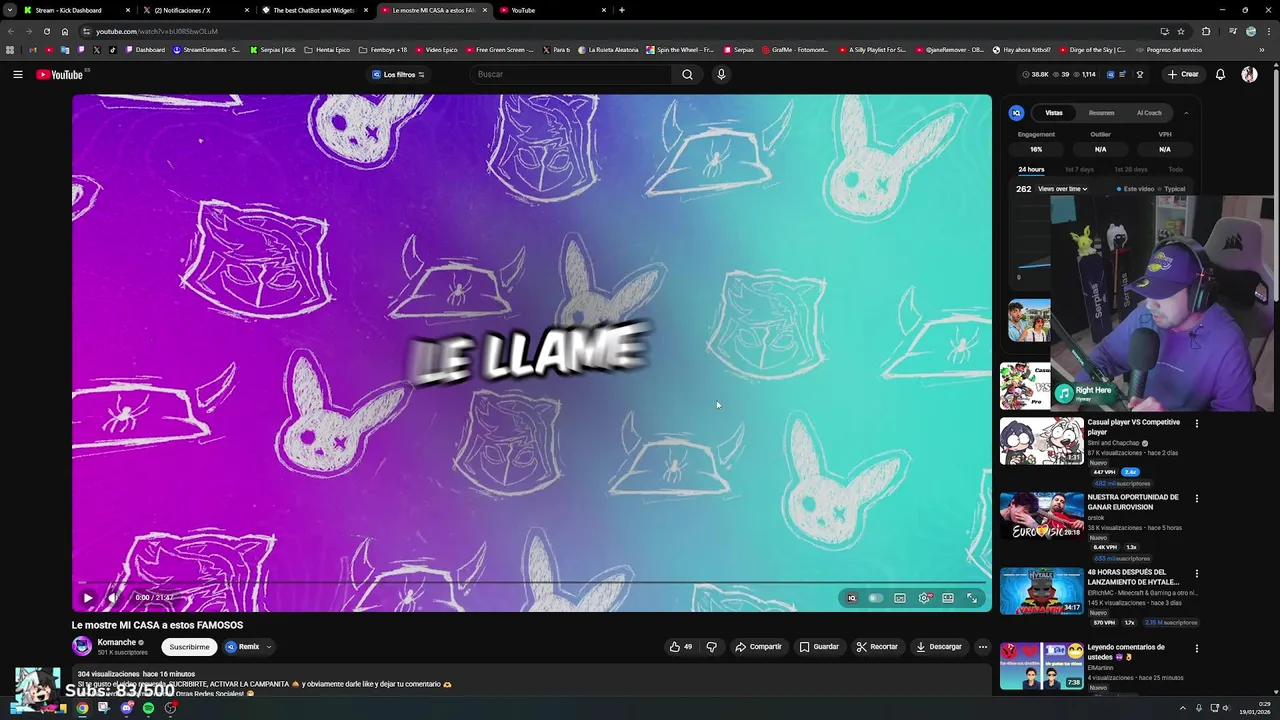Open options for Nuestra Oportunidad Eurovision video
This screenshot has height=720, width=1280.
pos(1197,498)
